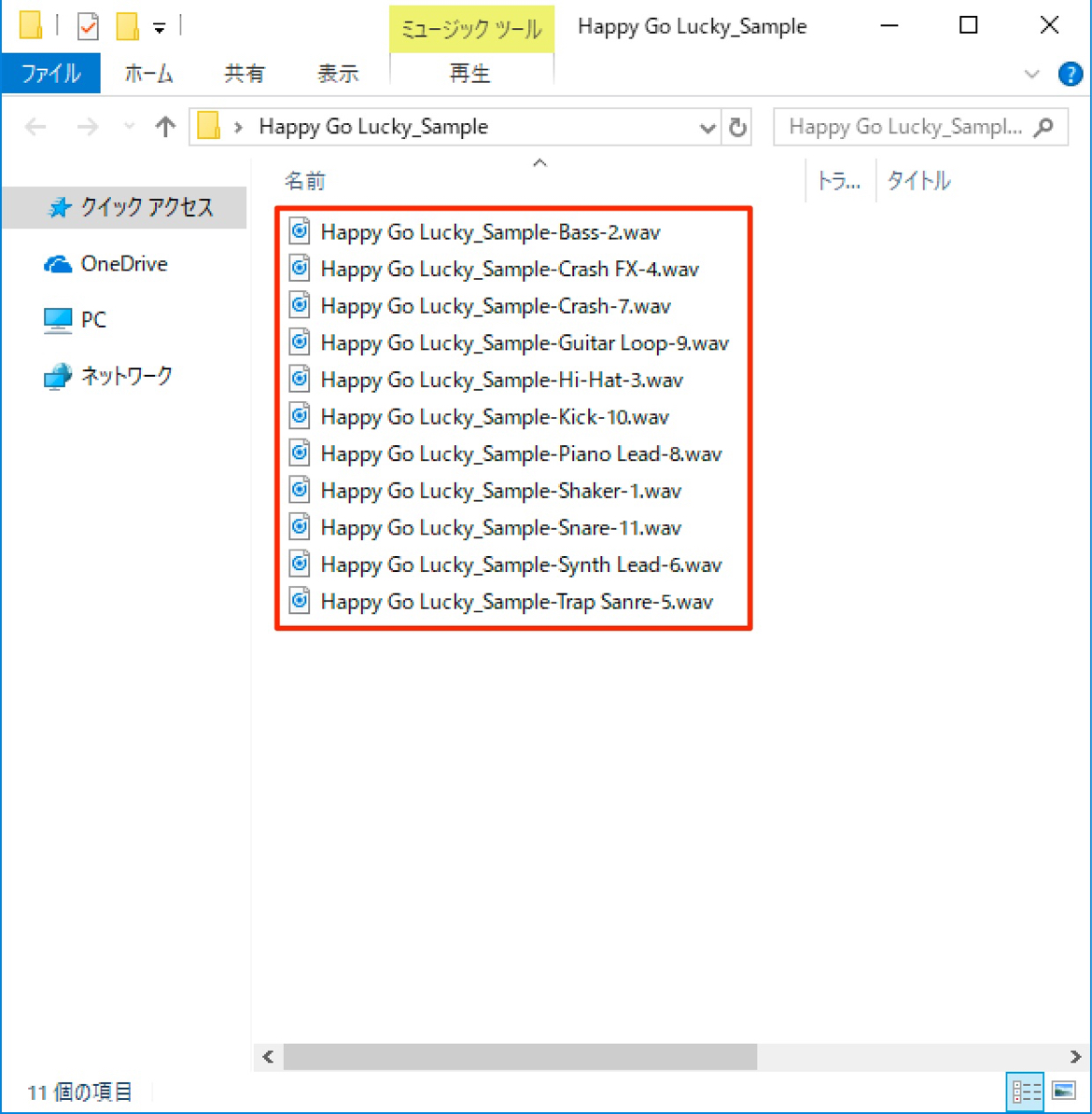The width and height of the screenshot is (1092, 1114).
Task: Click the forward navigation arrow
Action: [x=88, y=127]
